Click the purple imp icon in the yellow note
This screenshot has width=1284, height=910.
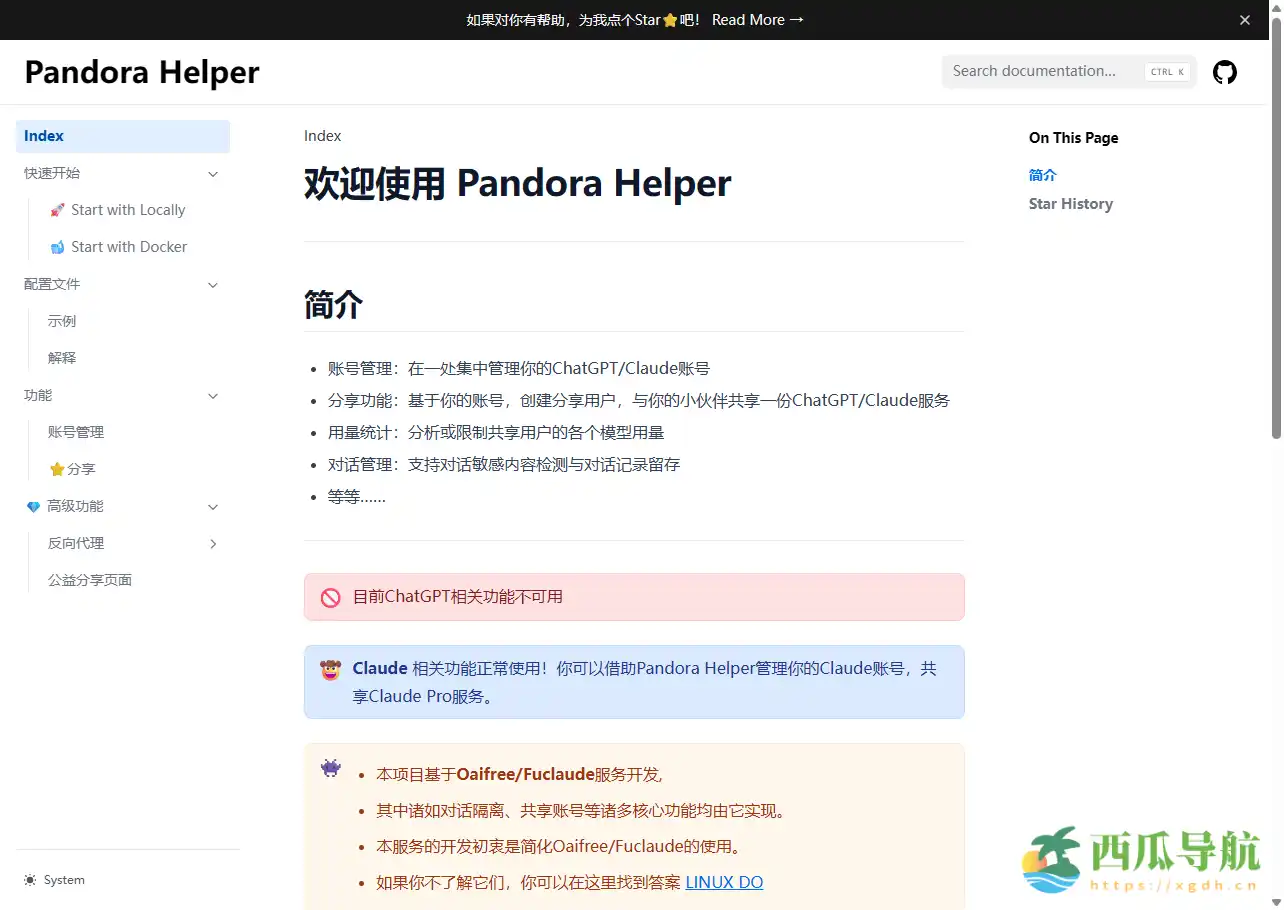click(x=330, y=769)
